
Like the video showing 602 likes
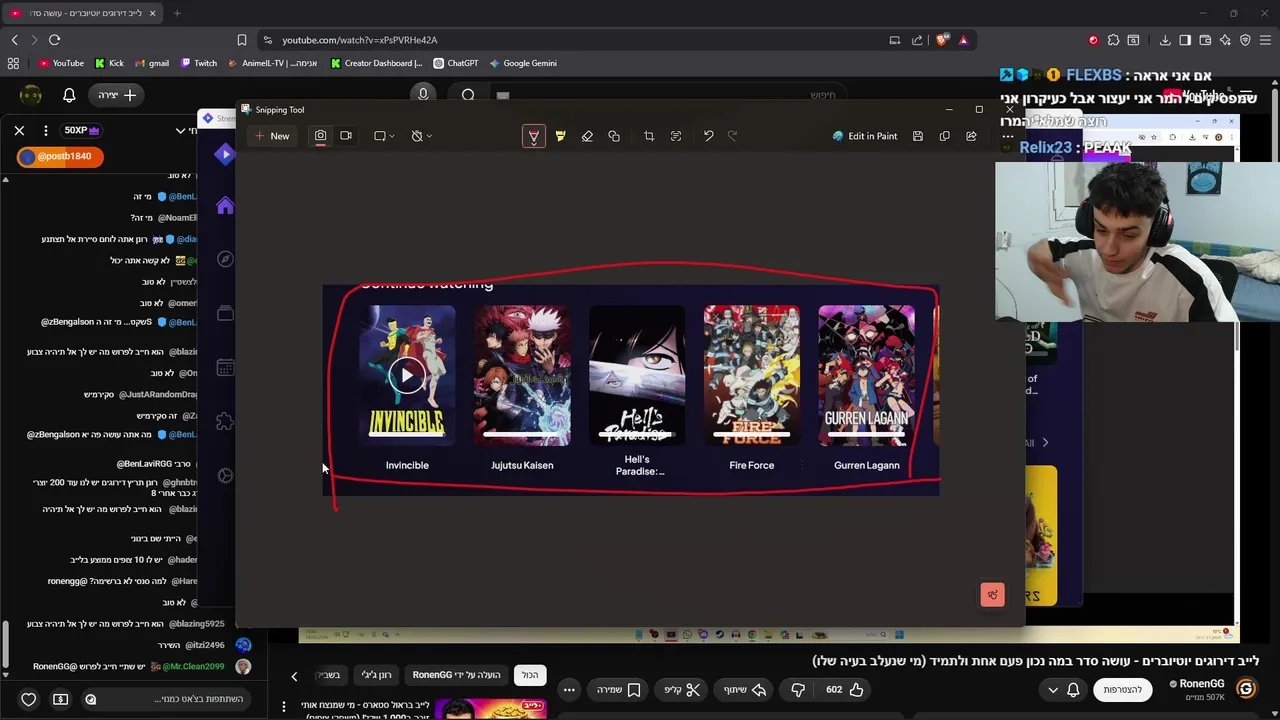pos(845,689)
